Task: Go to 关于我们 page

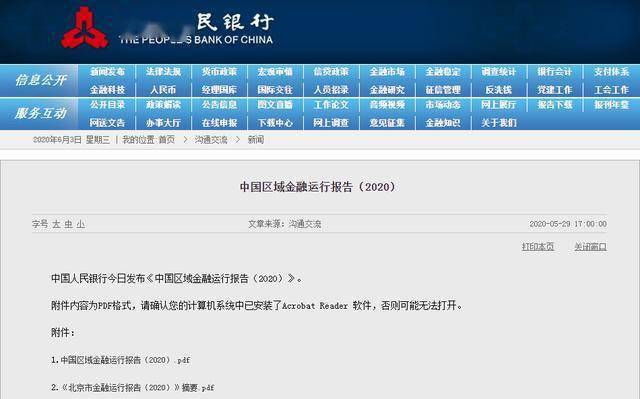Action: (x=499, y=123)
